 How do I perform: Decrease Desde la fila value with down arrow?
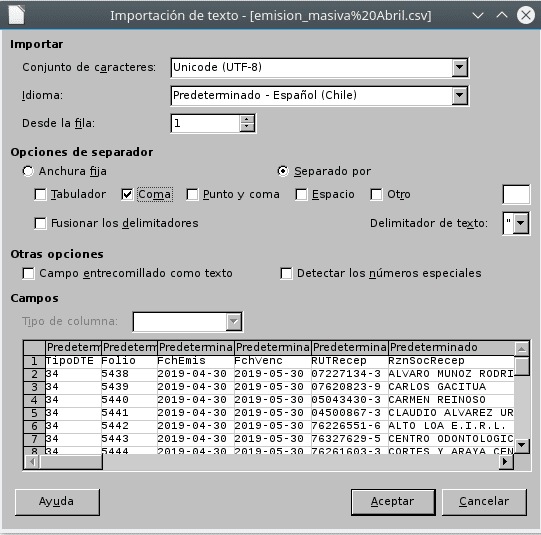[x=247, y=127]
